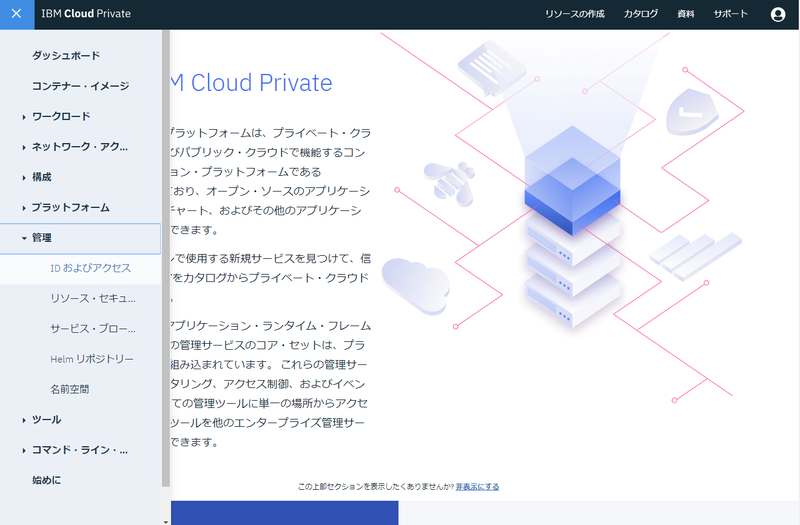Open 資料 in the header

tap(686, 14)
